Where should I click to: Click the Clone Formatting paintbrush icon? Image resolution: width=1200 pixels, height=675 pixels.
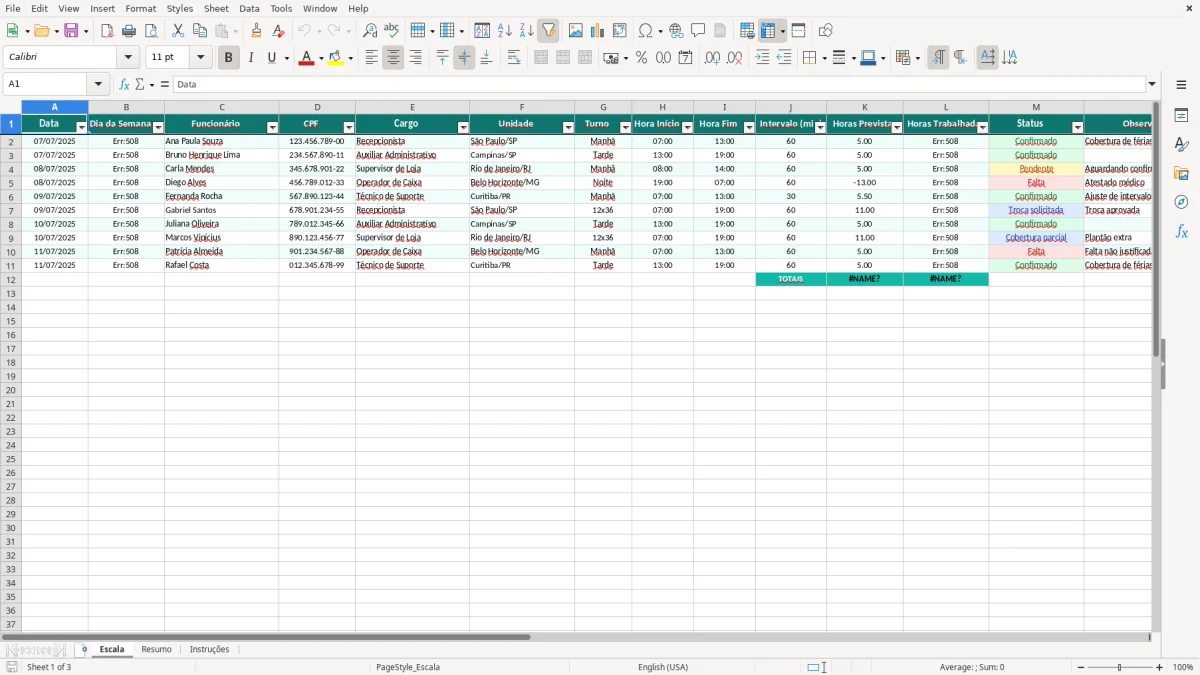click(257, 31)
